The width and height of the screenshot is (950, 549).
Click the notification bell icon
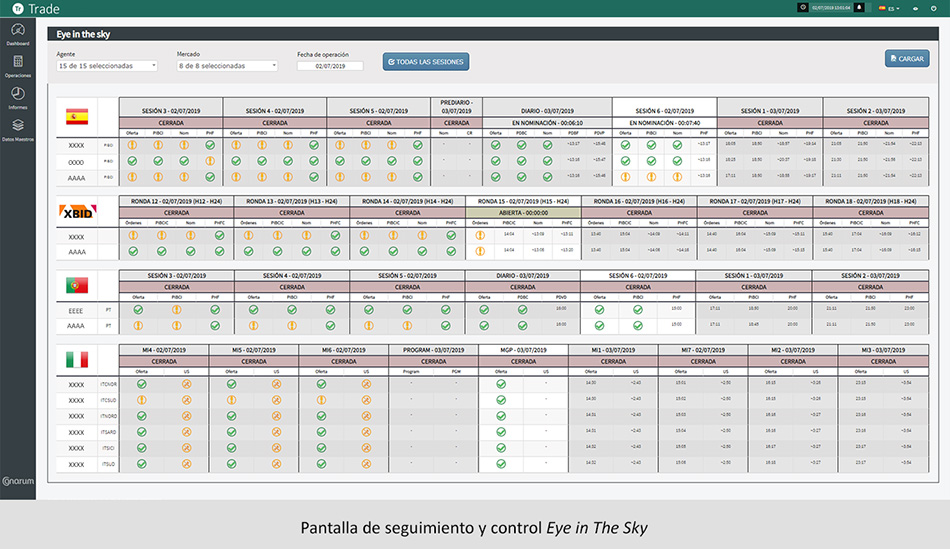click(859, 8)
